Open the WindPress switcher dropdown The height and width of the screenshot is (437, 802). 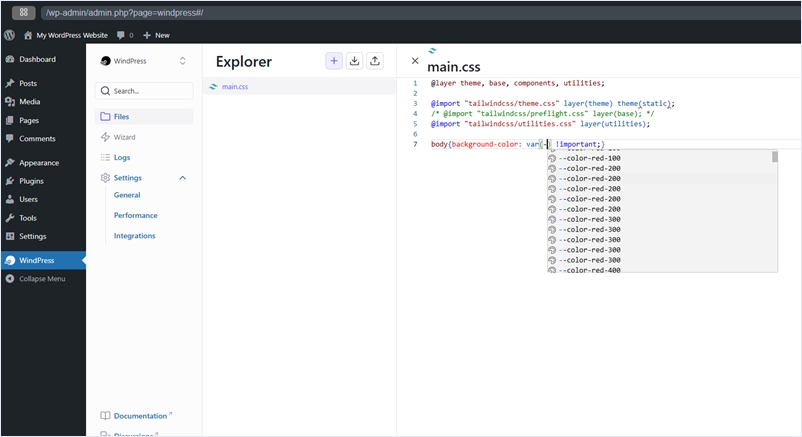182,61
